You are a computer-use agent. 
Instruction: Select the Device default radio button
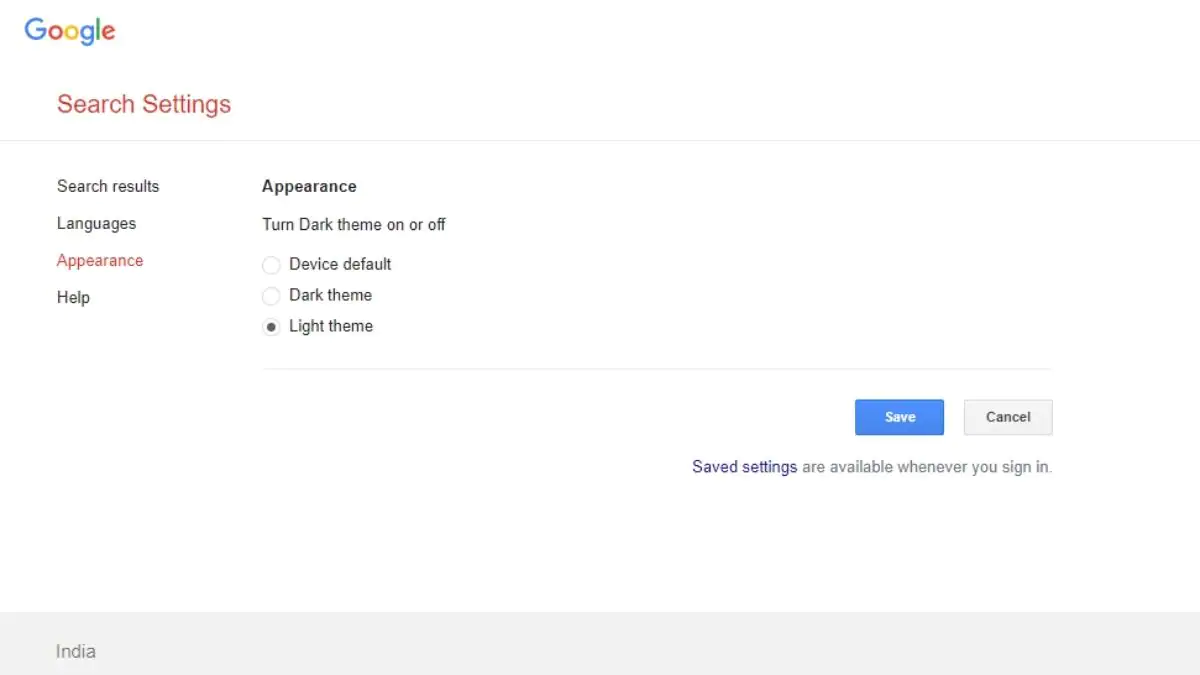point(271,265)
